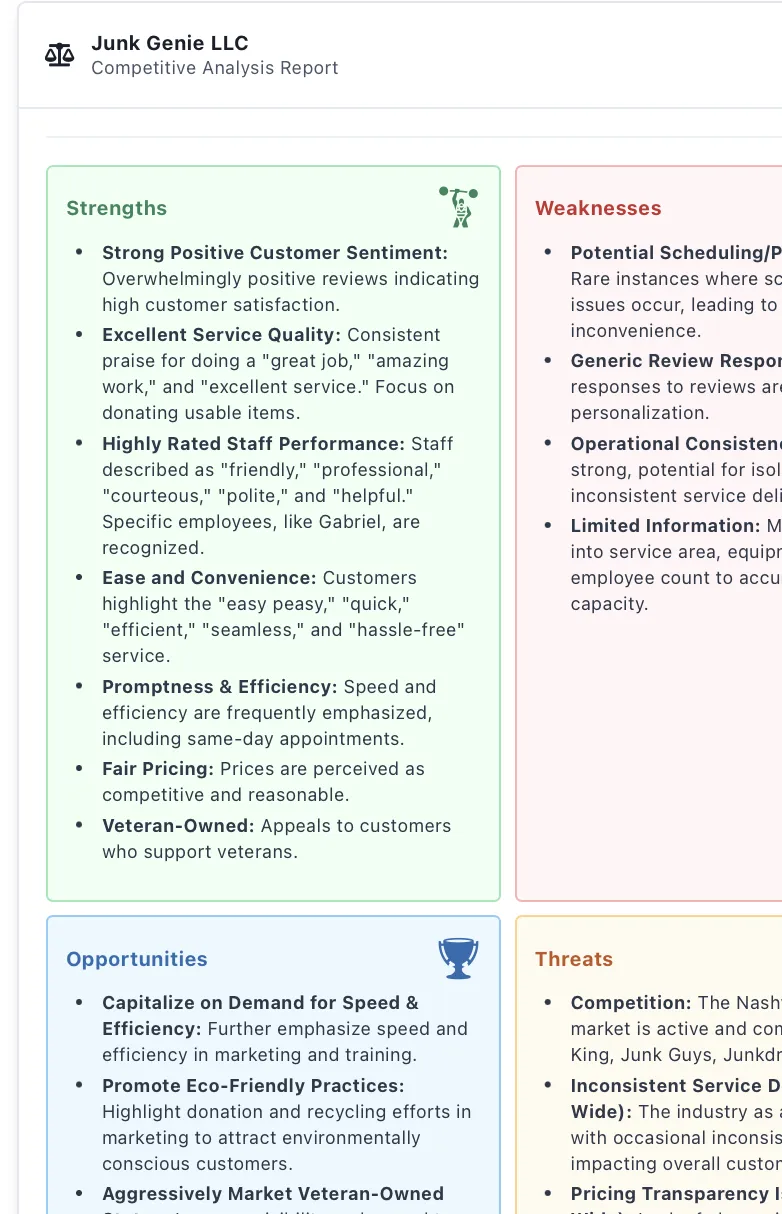Click Promote Eco-Friendly Practices item
782x1214 pixels.
tap(253, 1085)
